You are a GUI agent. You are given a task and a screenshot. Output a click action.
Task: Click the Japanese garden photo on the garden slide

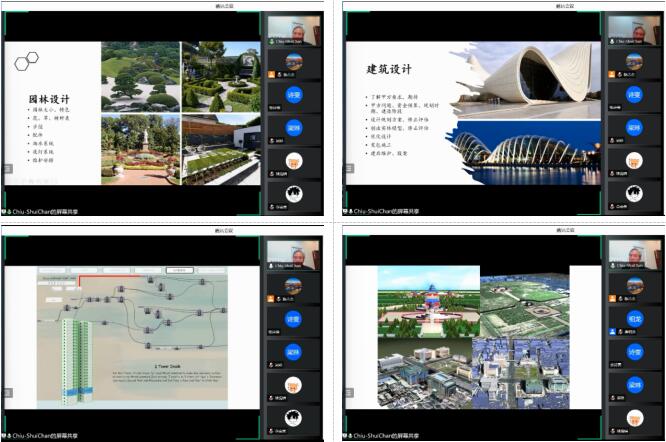140,77
